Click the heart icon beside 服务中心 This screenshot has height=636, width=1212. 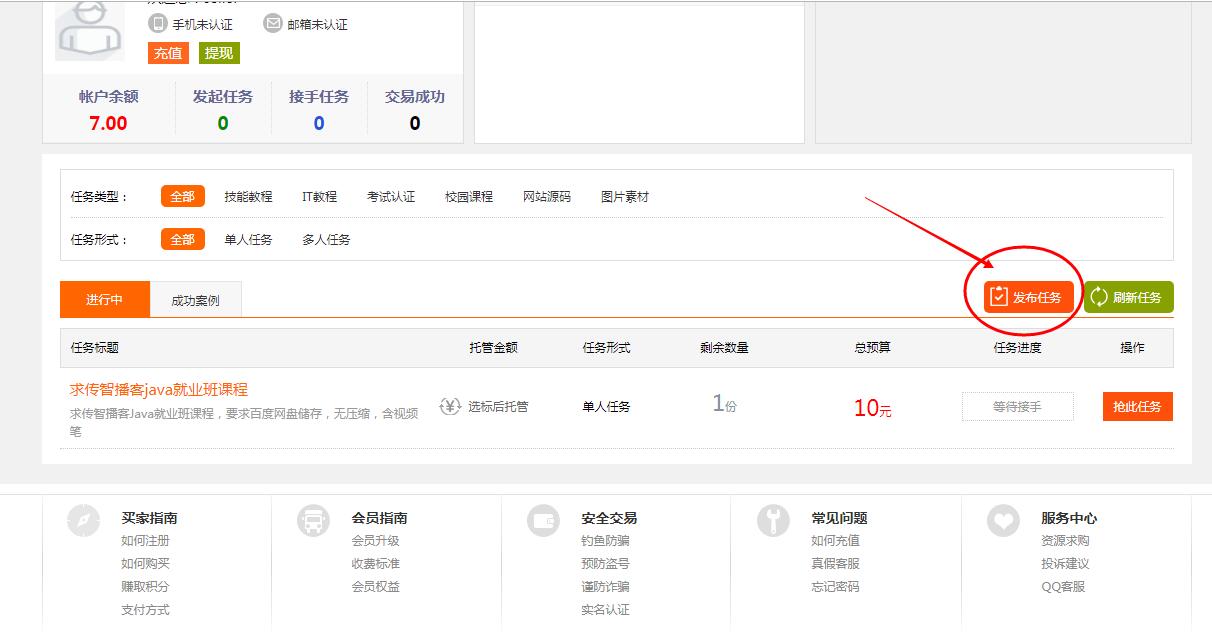tap(1003, 521)
